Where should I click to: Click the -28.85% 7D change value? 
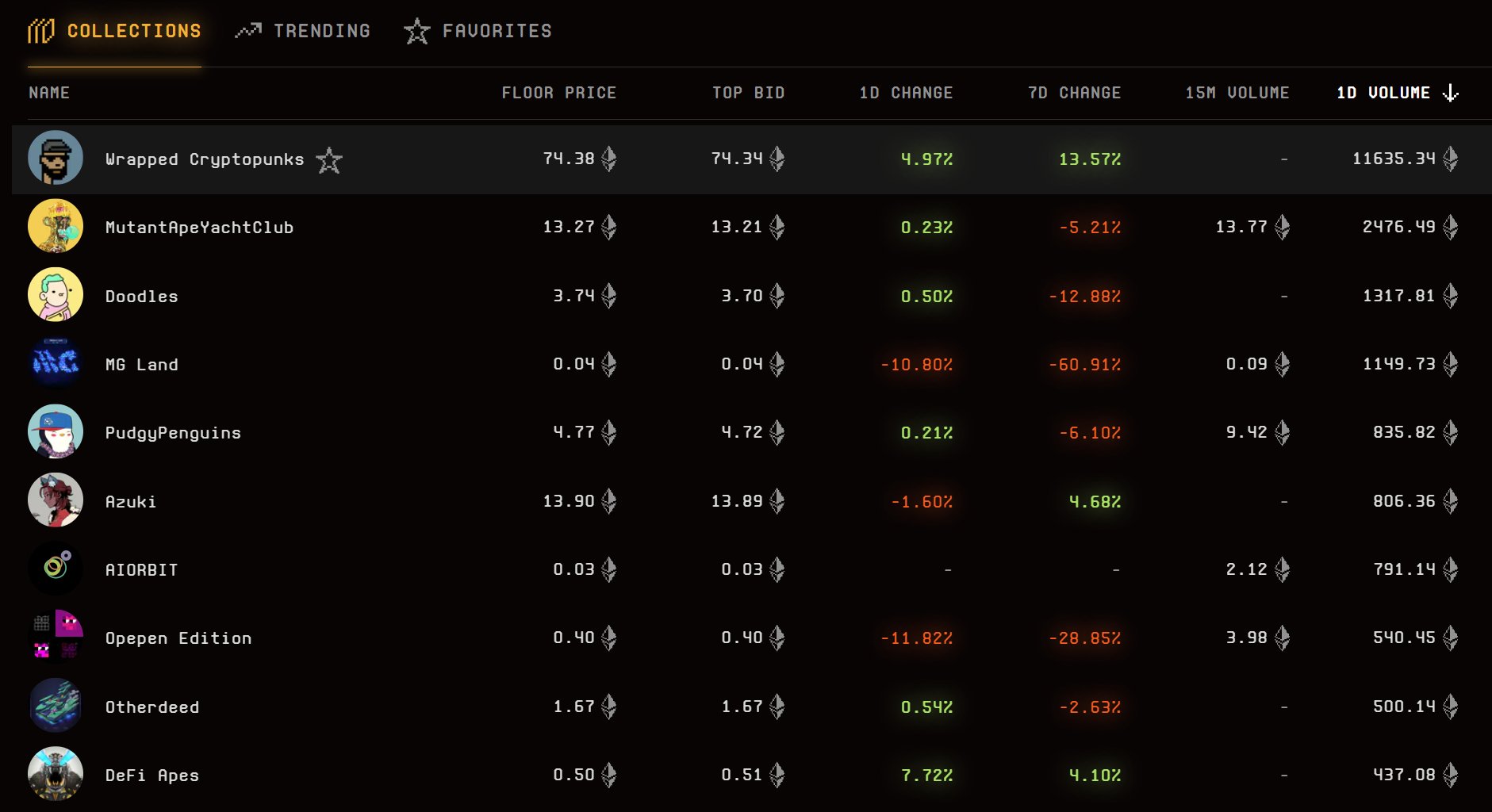1085,638
